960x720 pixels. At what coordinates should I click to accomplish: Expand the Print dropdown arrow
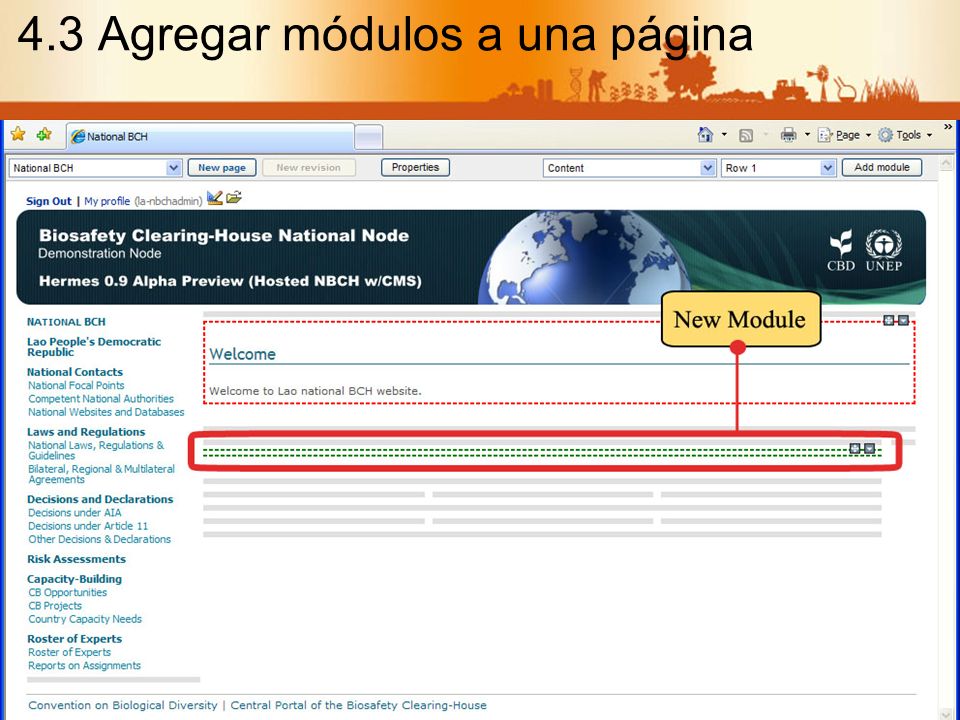pos(807,135)
